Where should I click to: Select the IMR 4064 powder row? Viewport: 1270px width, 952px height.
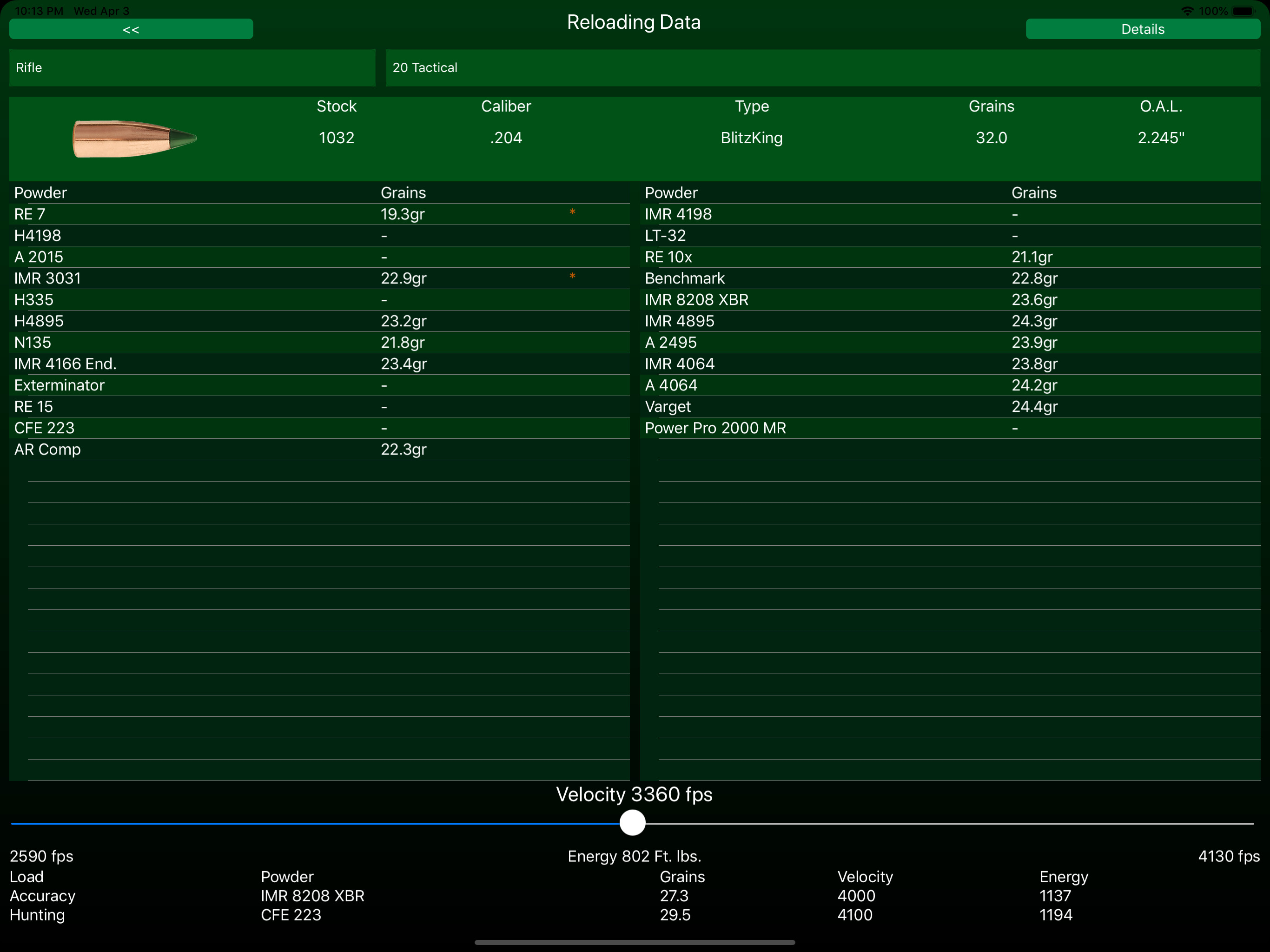click(x=950, y=364)
